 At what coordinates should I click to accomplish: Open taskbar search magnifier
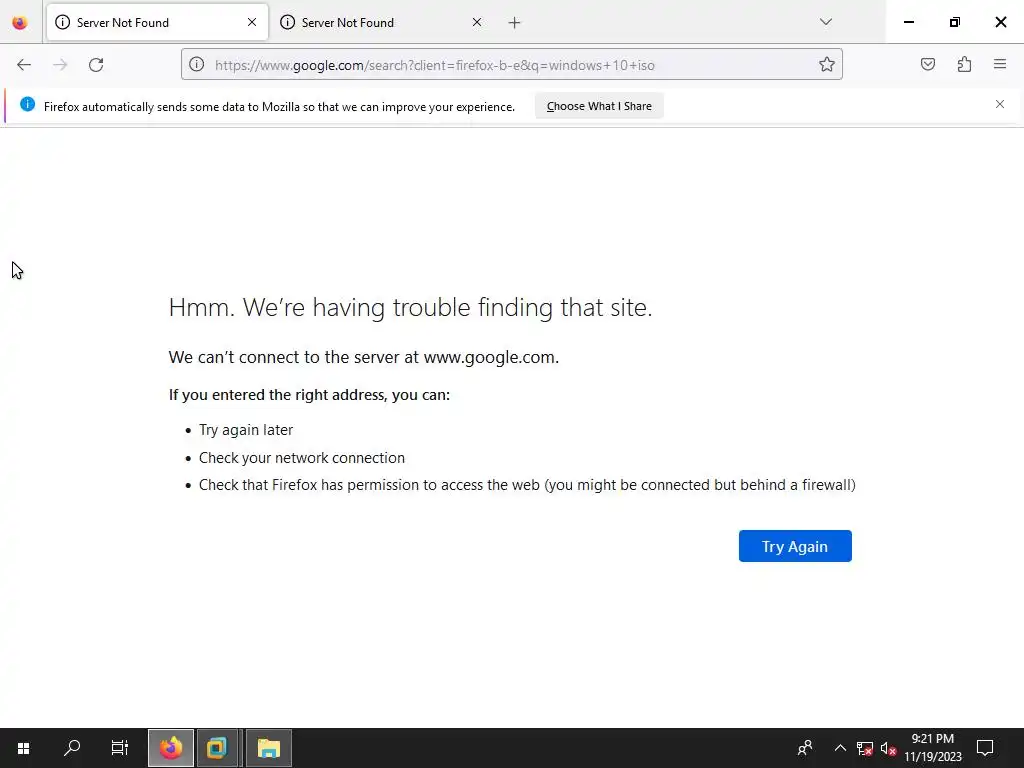[72, 748]
